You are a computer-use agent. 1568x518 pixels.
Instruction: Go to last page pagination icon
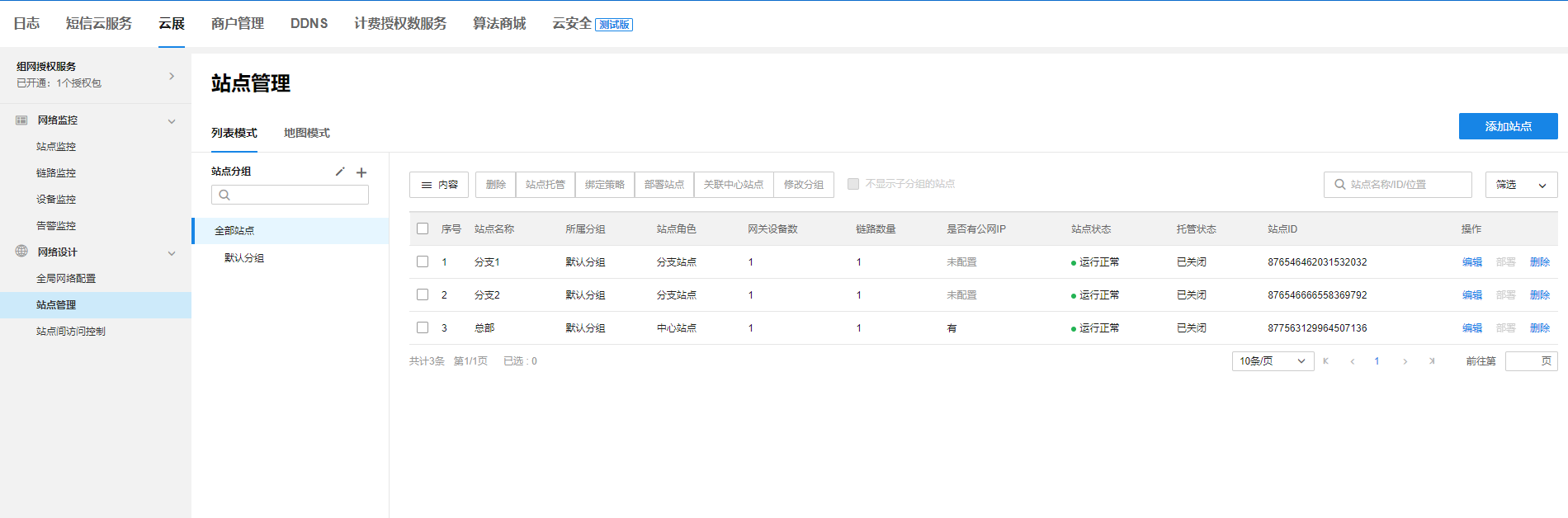pyautogui.click(x=1432, y=361)
